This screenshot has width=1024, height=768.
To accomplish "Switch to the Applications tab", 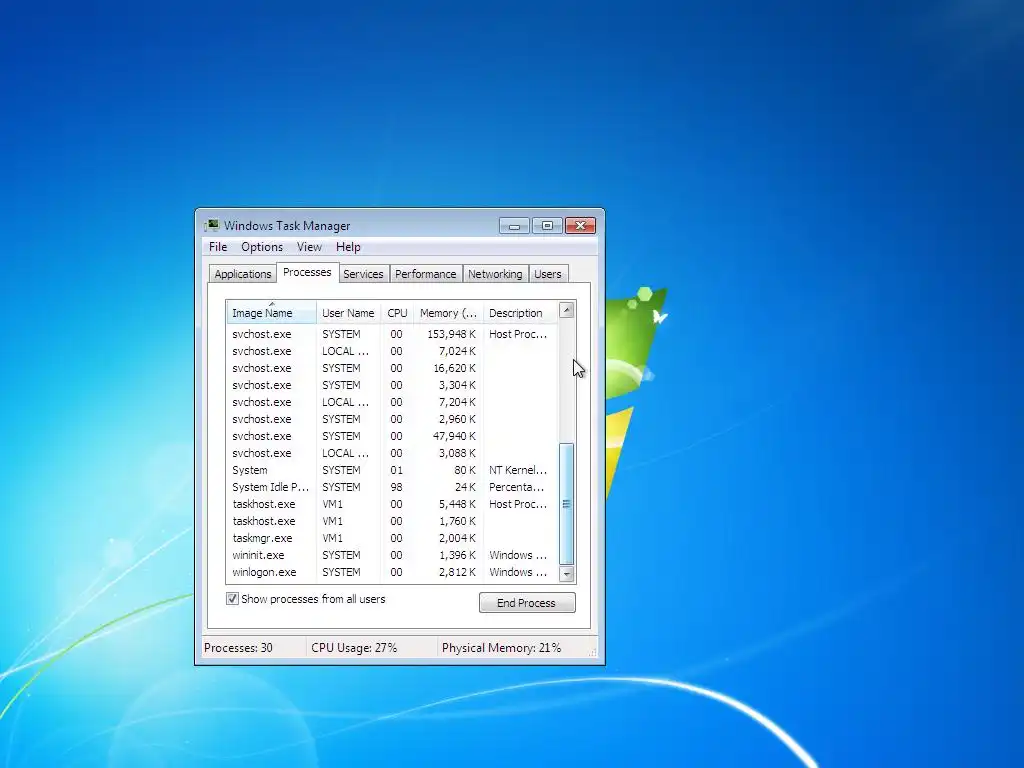I will coord(242,274).
